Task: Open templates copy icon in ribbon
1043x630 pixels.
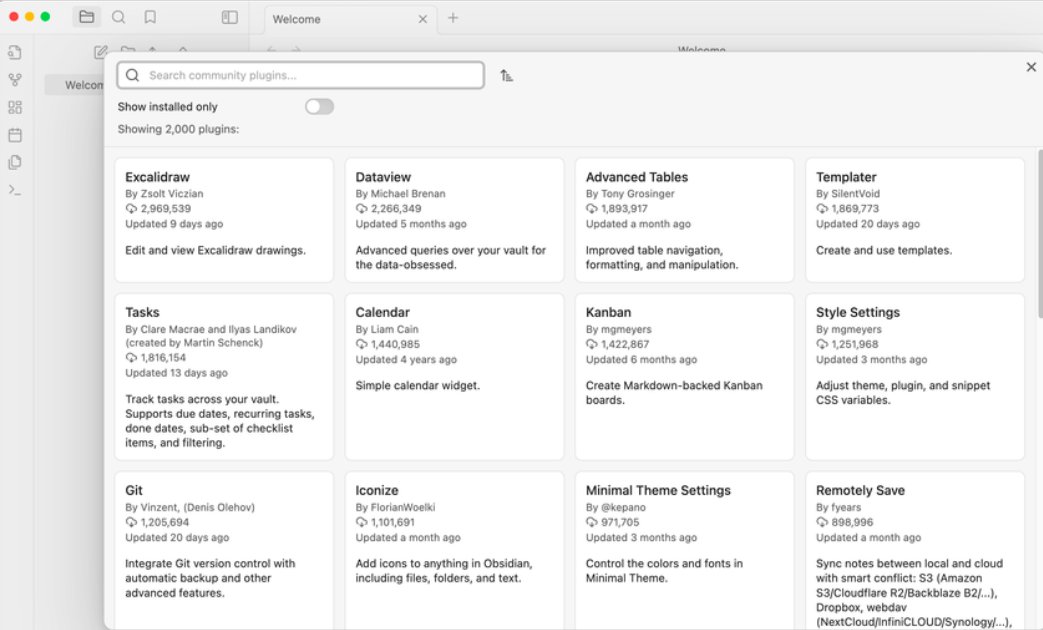Action: pyautogui.click(x=15, y=162)
